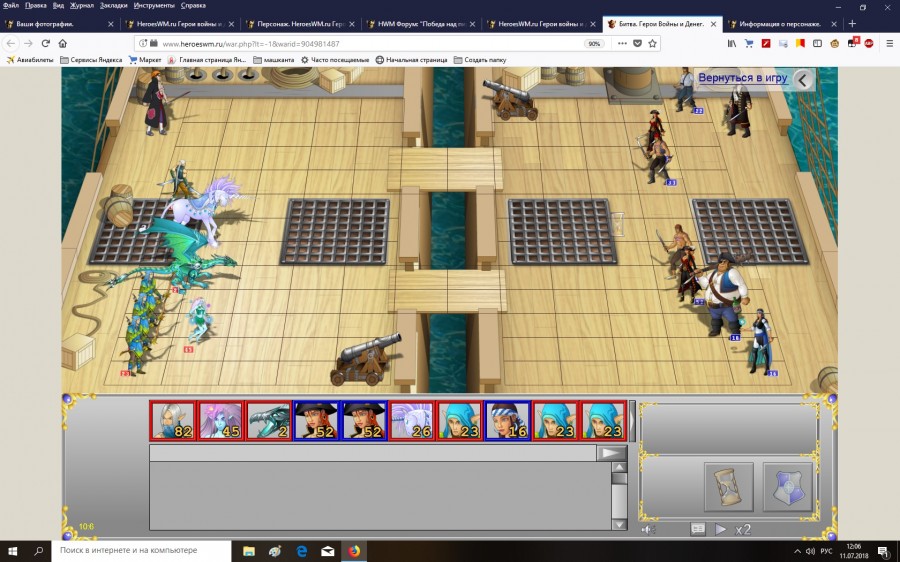900x562 pixels.
Task: Click the purple-haired portrait numbered 45
Action: coord(222,421)
